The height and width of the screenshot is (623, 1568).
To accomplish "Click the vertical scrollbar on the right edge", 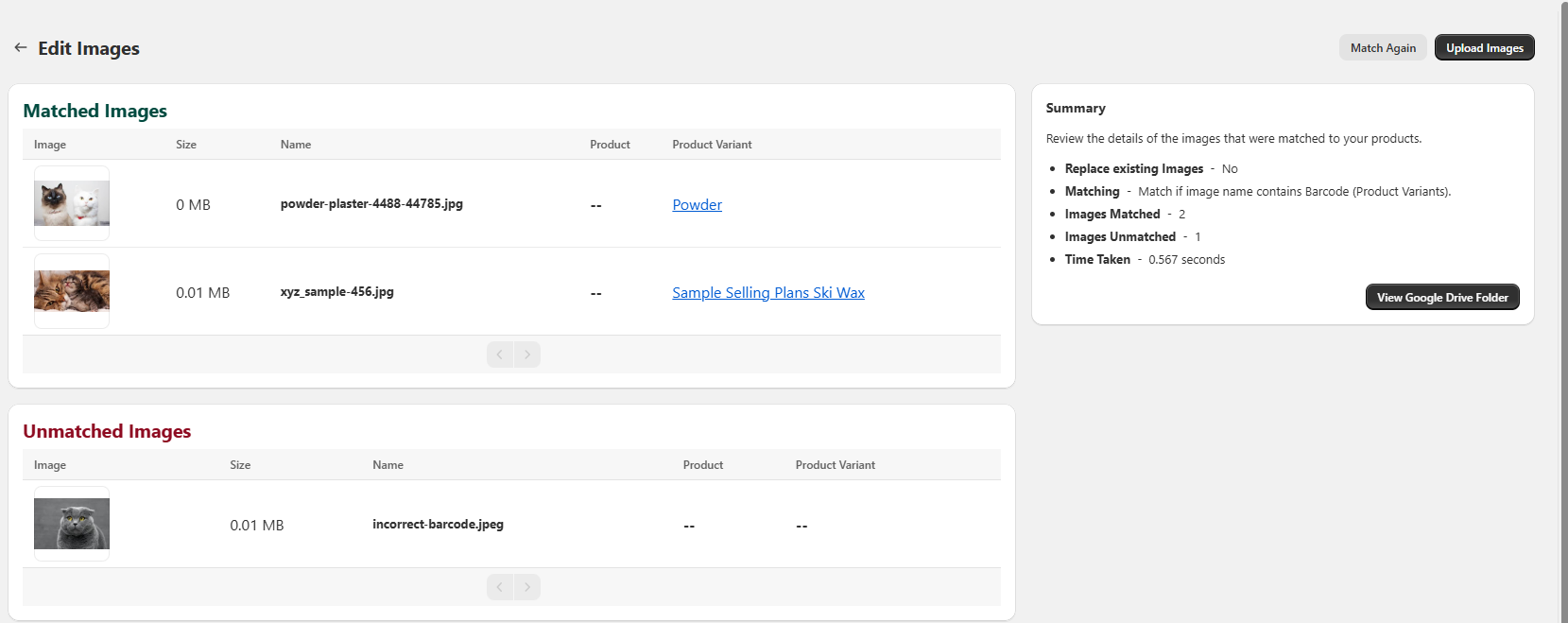I will (x=1563, y=284).
